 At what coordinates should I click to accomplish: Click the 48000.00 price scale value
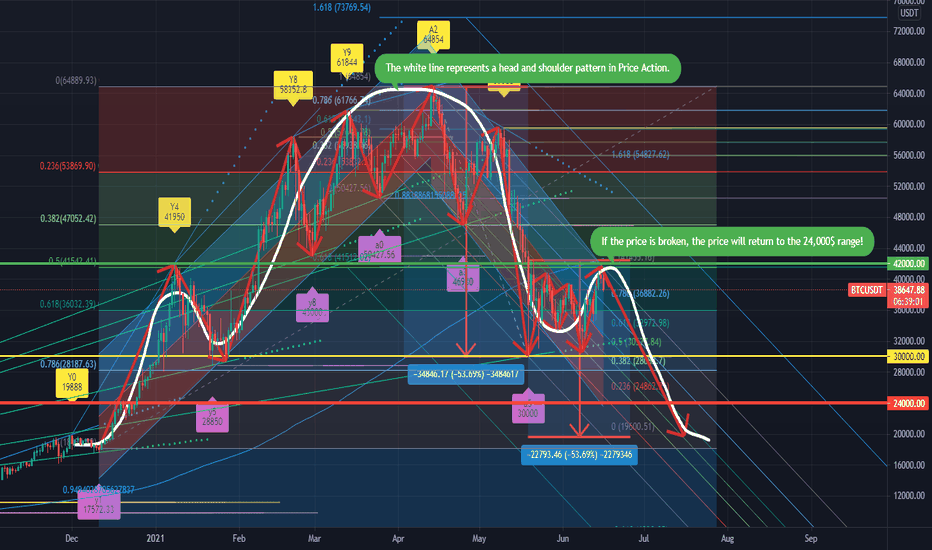click(x=909, y=217)
